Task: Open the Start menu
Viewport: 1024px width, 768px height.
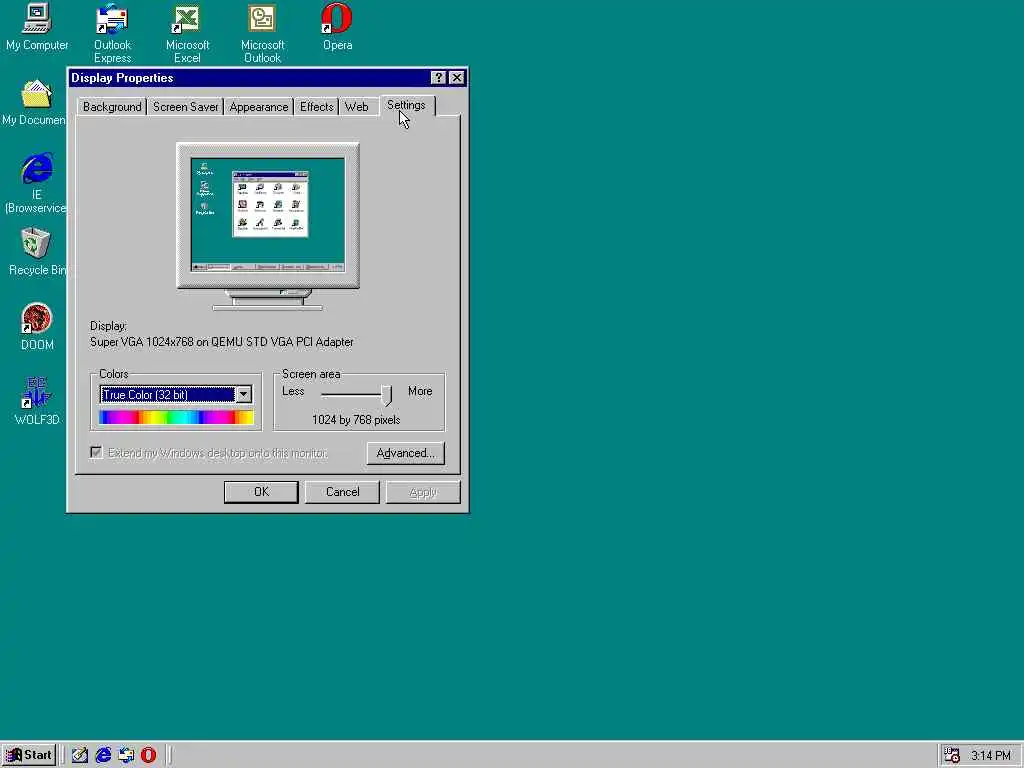Action: pyautogui.click(x=29, y=755)
